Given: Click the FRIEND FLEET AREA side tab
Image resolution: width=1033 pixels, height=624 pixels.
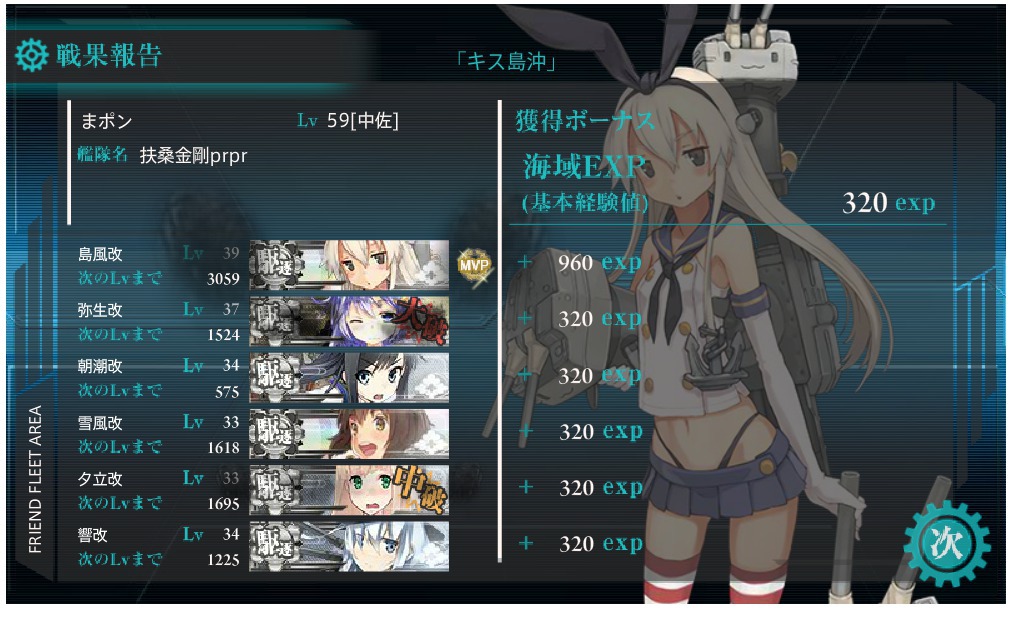Looking at the screenshot, I should click(35, 479).
